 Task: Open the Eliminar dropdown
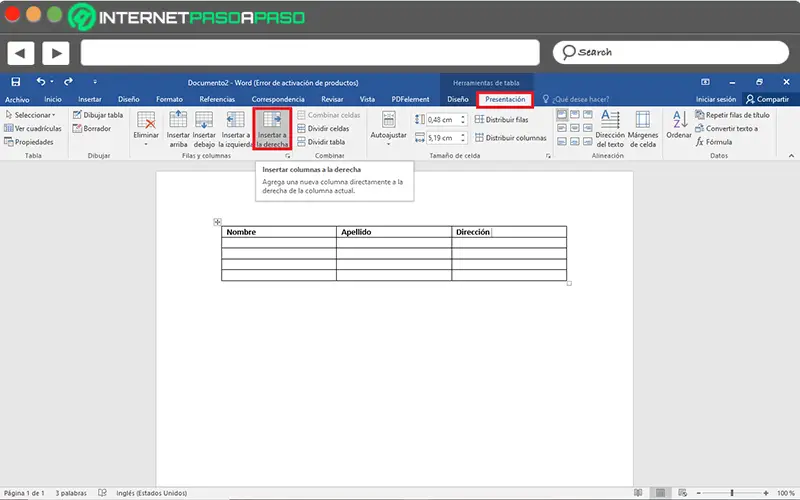[146, 129]
